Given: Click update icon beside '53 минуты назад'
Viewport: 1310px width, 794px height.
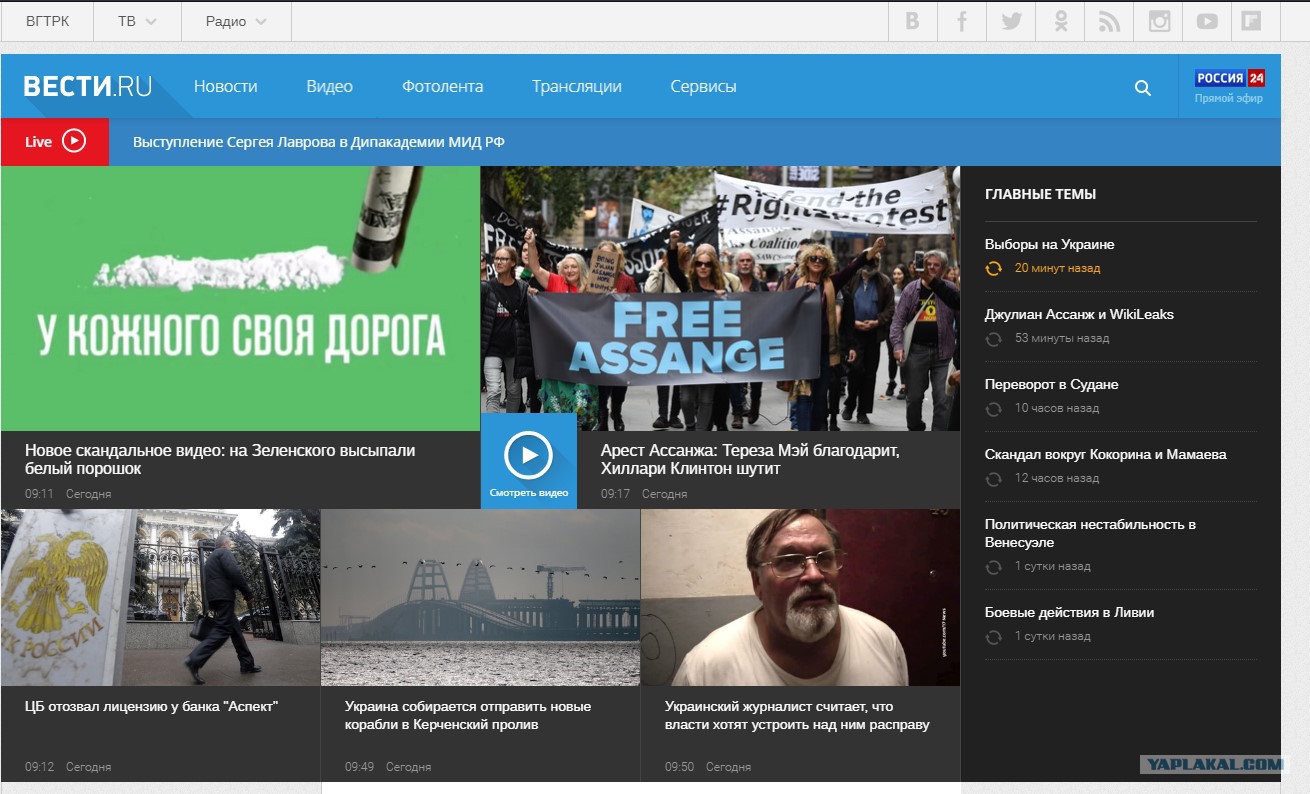Looking at the screenshot, I should point(993,338).
